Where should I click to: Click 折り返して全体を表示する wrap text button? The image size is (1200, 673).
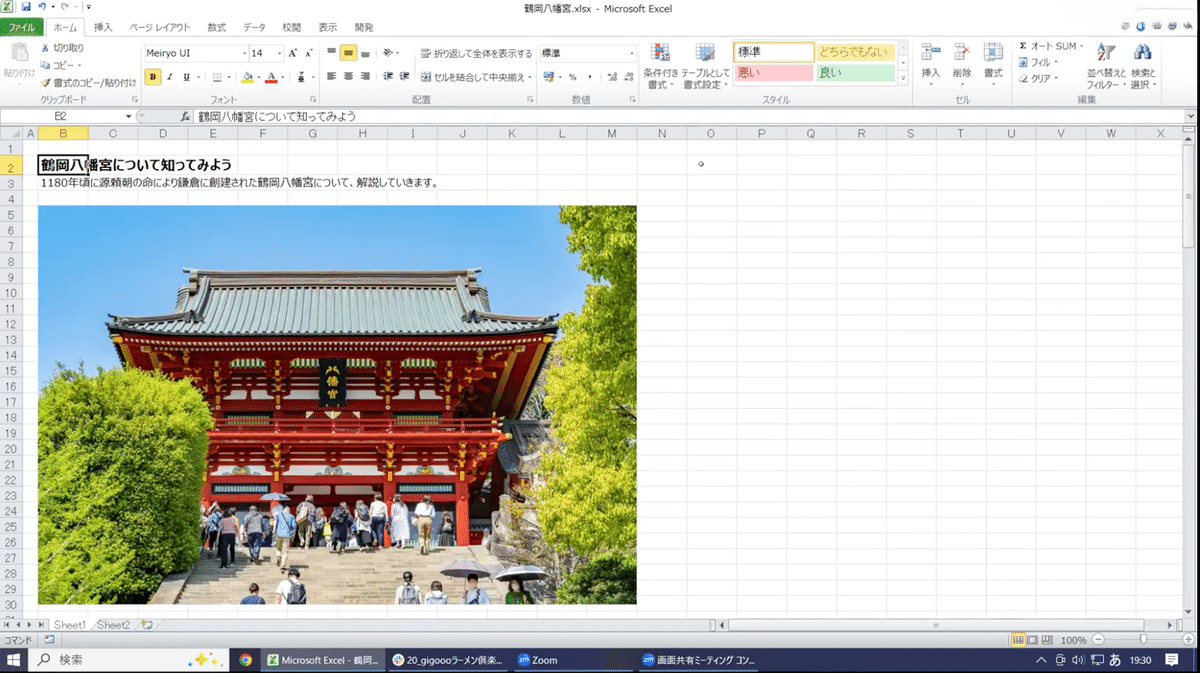pos(476,53)
